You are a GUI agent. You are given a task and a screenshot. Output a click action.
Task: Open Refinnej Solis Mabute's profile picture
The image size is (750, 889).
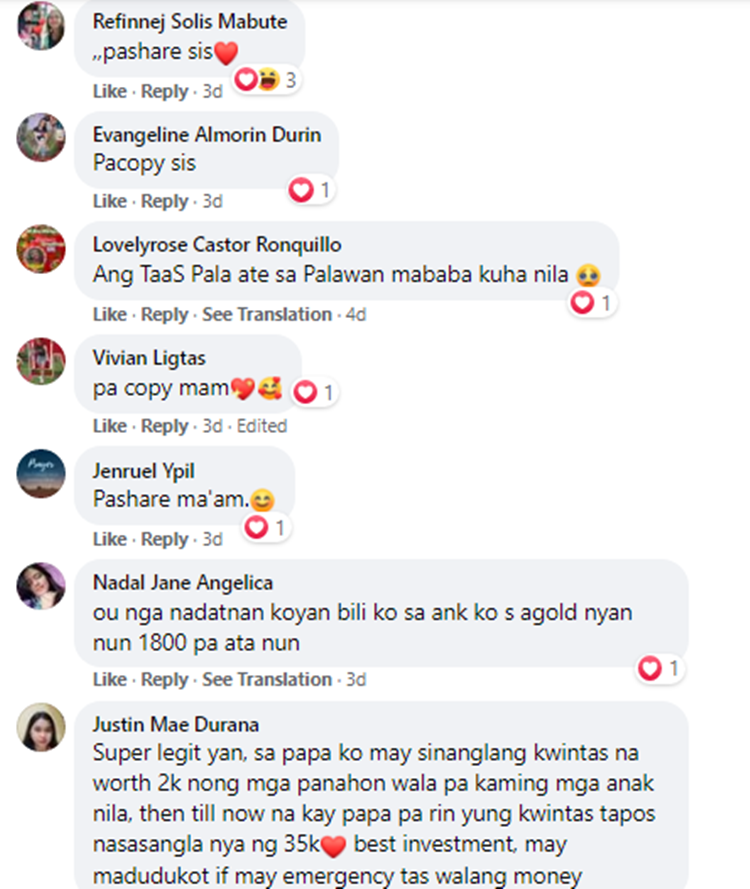(41, 26)
